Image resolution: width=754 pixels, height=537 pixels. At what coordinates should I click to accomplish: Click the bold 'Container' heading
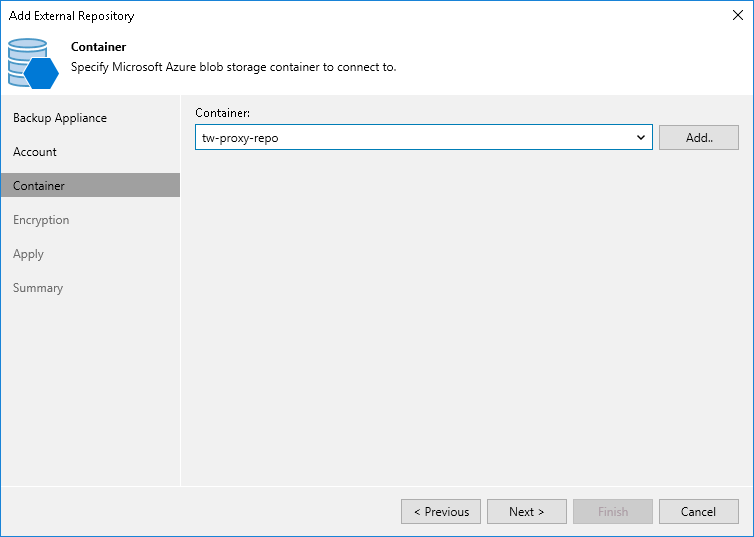coord(99,47)
